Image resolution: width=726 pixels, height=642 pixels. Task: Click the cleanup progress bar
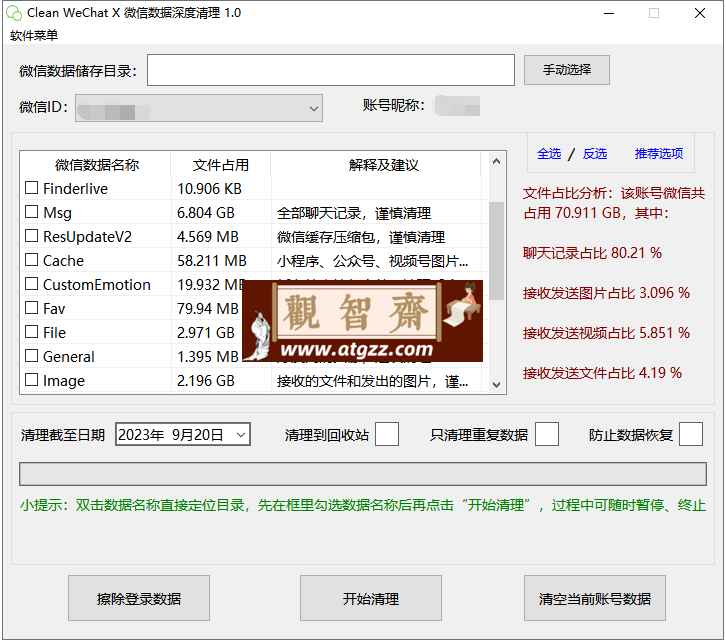click(x=363, y=474)
